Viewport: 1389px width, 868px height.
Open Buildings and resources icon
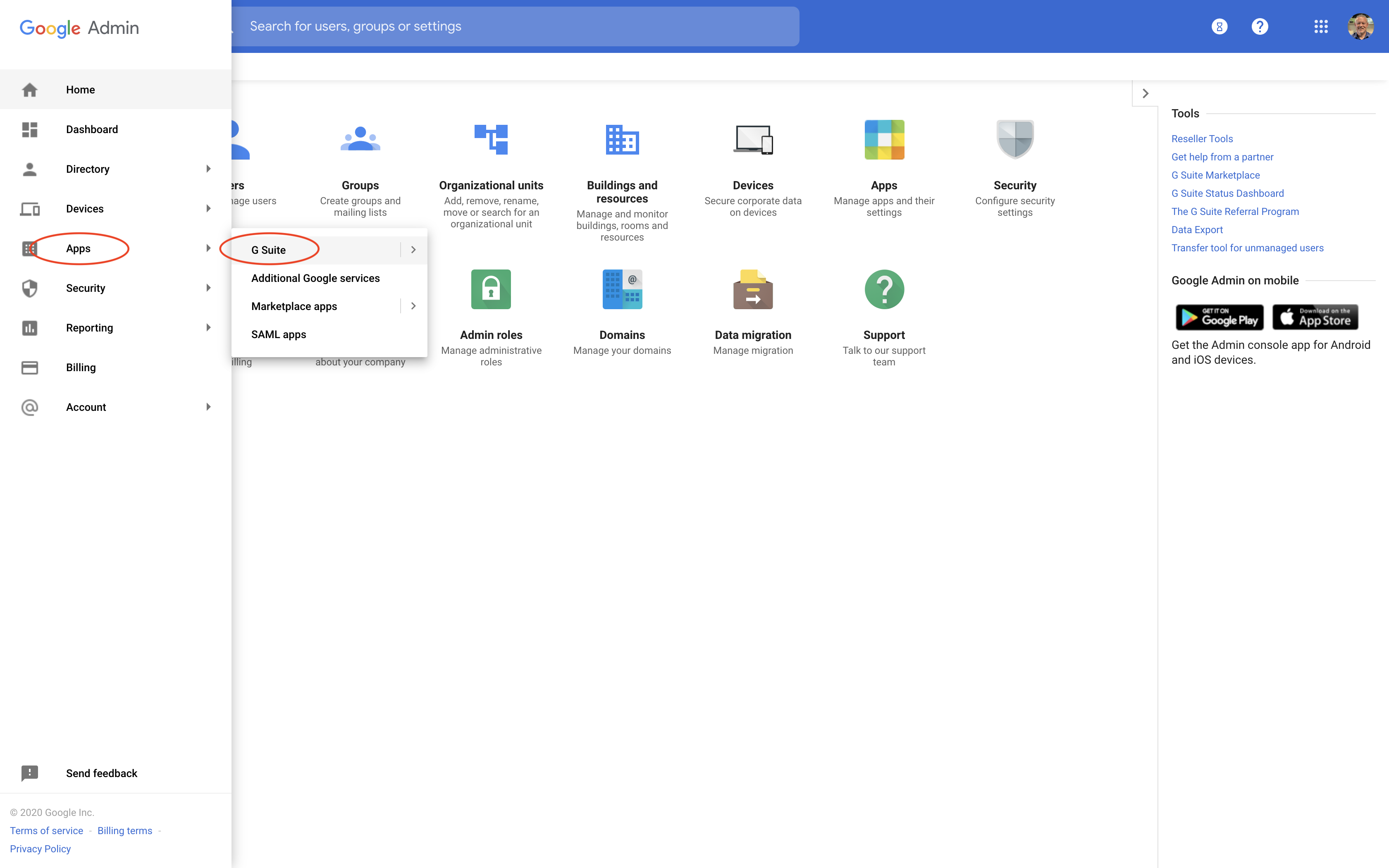point(622,140)
